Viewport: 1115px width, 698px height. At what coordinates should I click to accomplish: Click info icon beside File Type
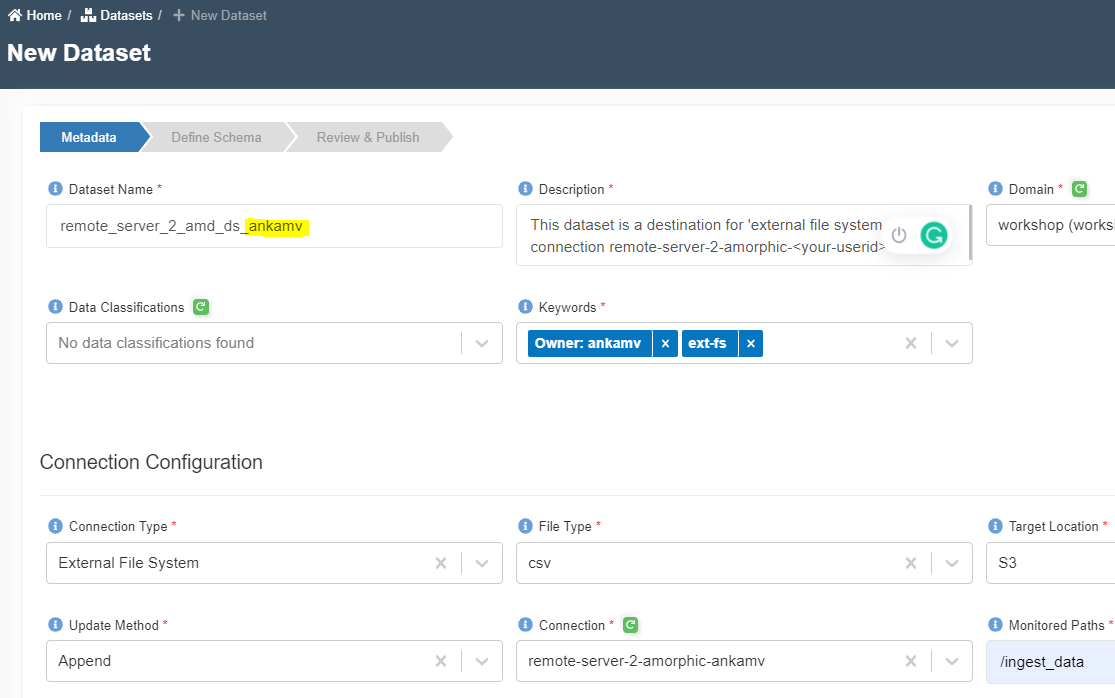click(x=526, y=525)
